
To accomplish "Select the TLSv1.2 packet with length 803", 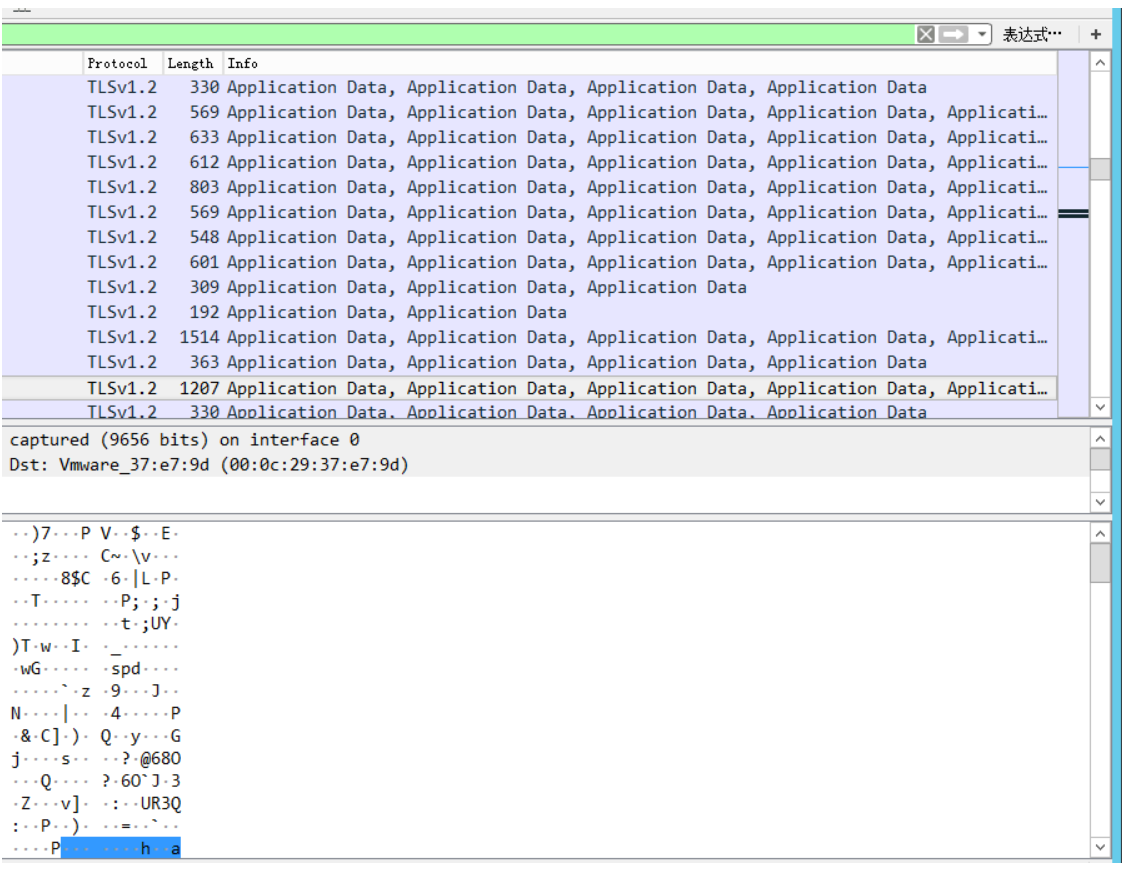I will coord(500,188).
